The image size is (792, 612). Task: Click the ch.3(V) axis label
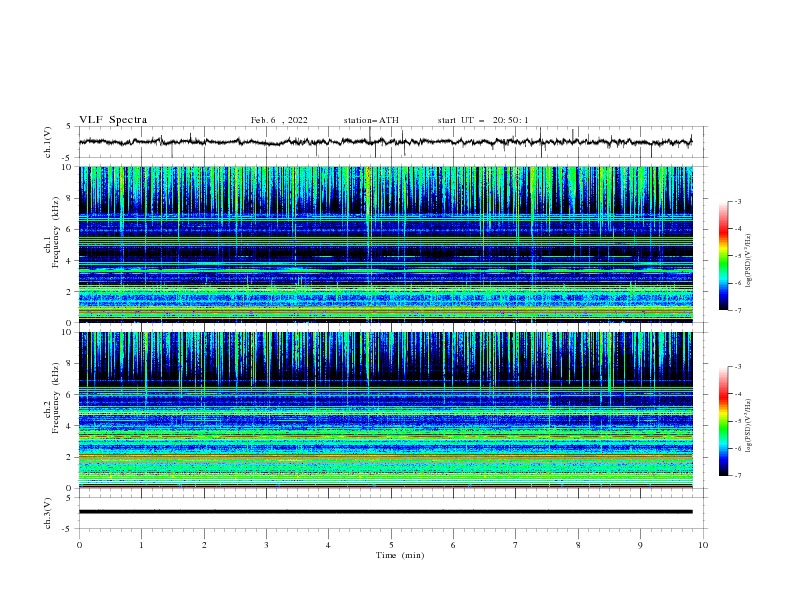[48, 513]
